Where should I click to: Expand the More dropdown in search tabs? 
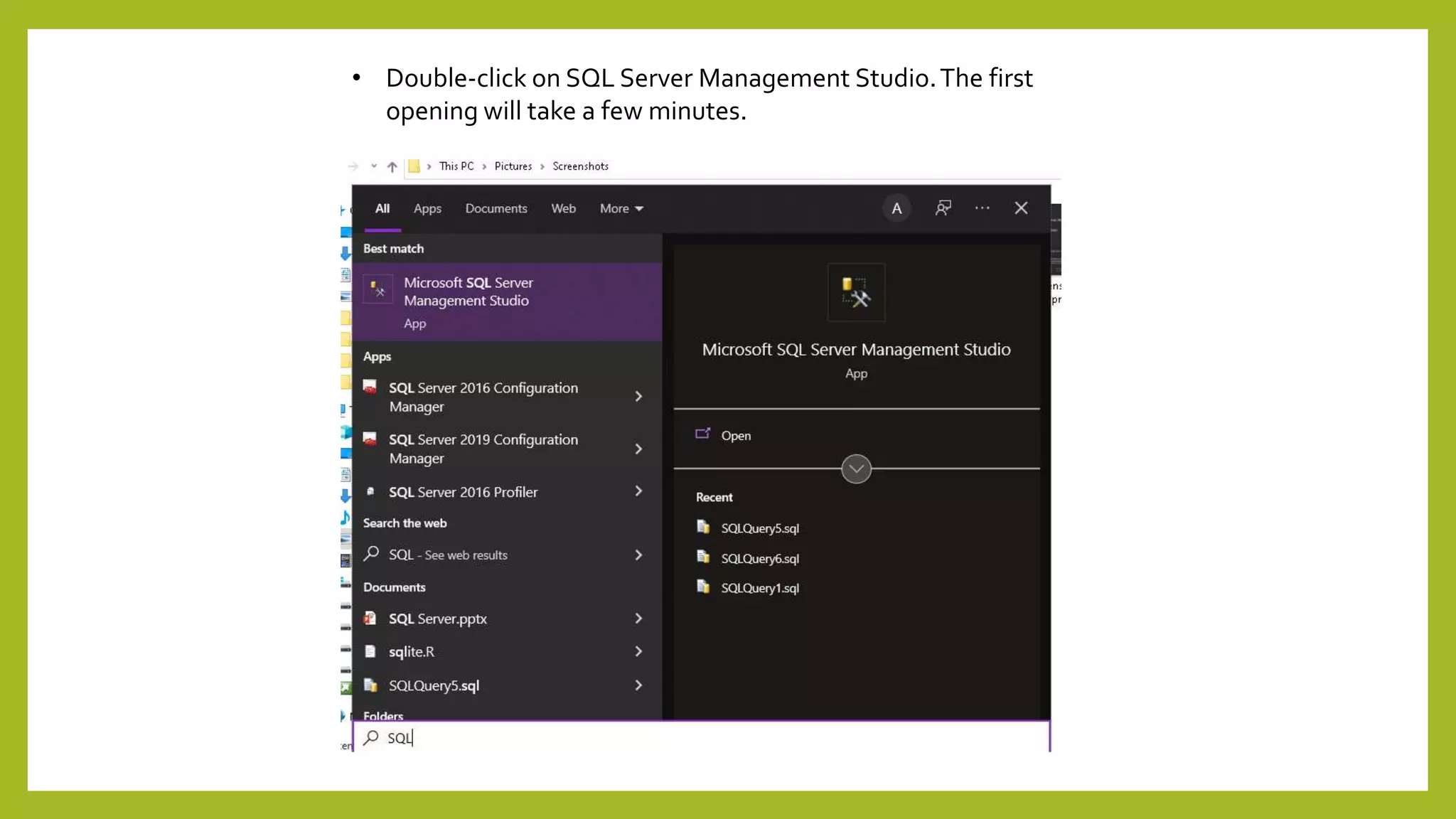click(x=621, y=208)
